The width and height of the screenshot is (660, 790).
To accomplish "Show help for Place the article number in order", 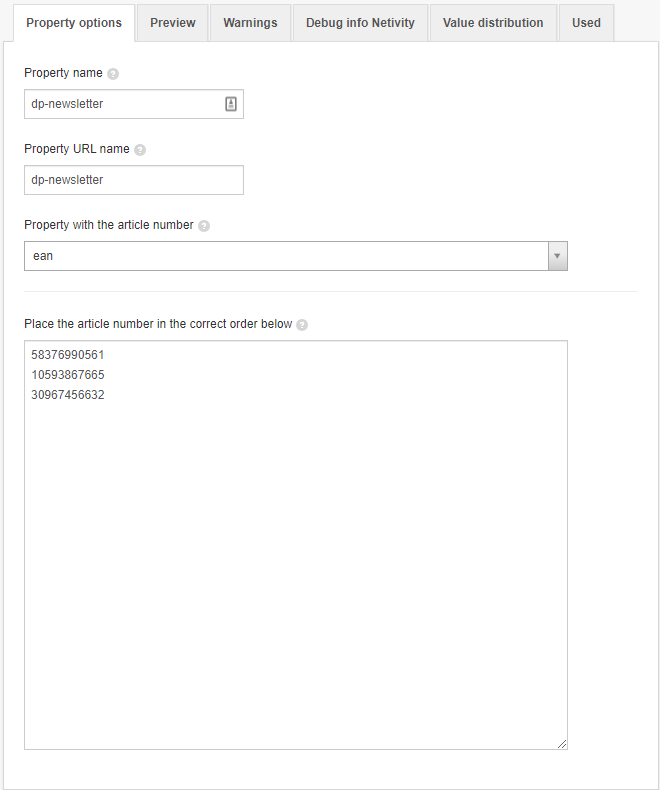I will coord(302,325).
